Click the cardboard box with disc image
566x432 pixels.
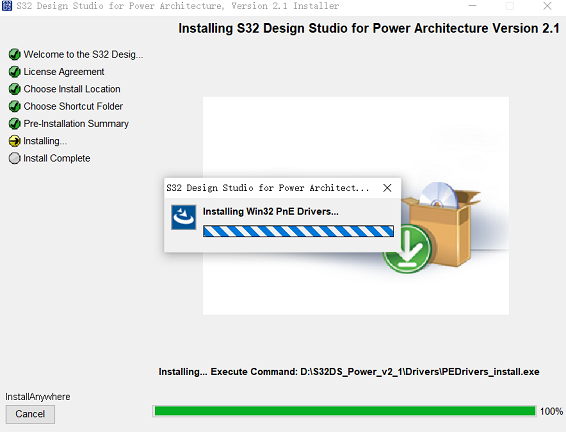(440, 224)
